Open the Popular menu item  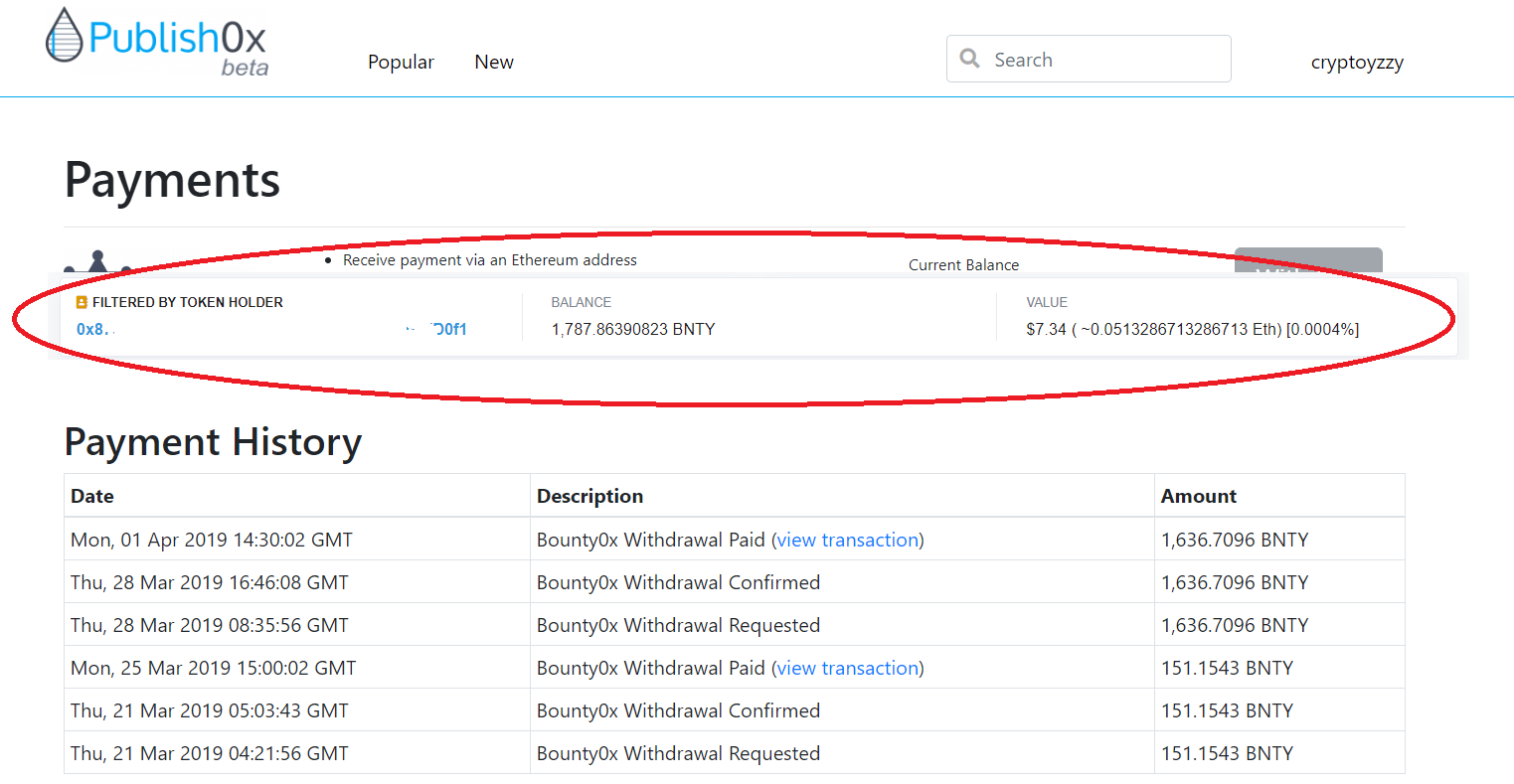point(401,62)
